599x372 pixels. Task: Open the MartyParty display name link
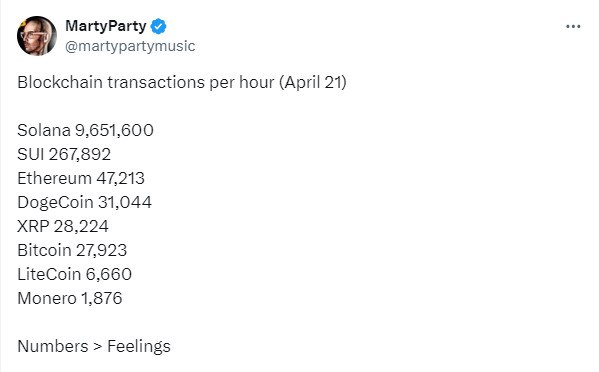[106, 26]
